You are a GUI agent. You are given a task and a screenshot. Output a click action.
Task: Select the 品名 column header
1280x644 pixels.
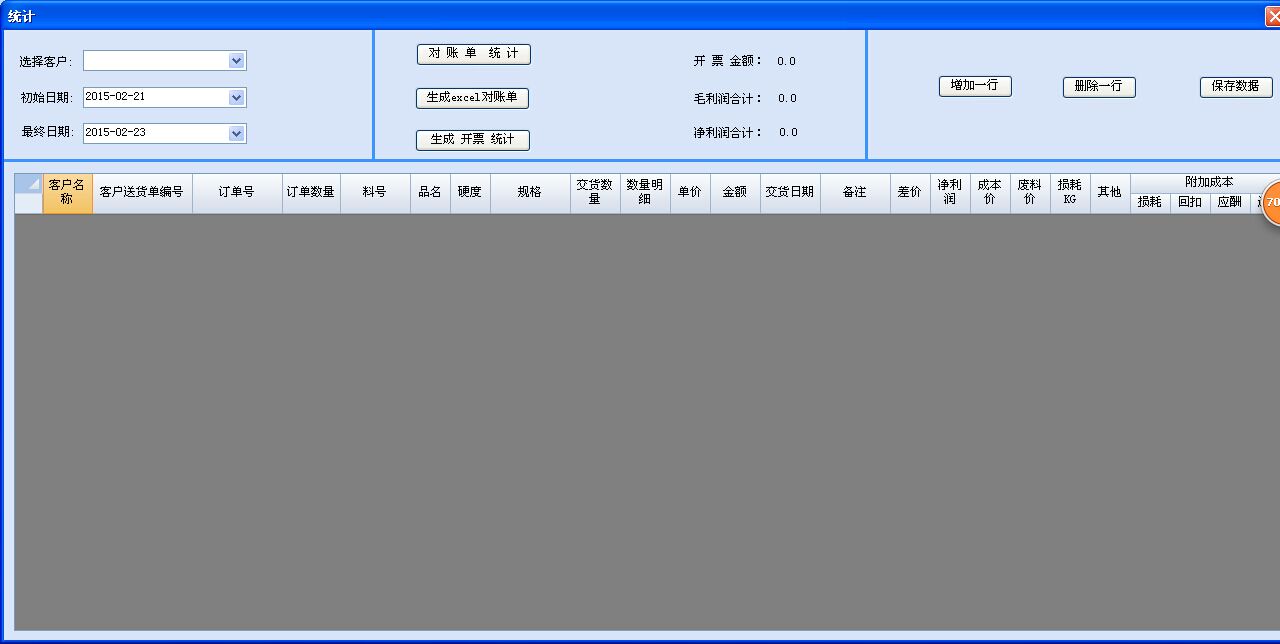(x=430, y=192)
